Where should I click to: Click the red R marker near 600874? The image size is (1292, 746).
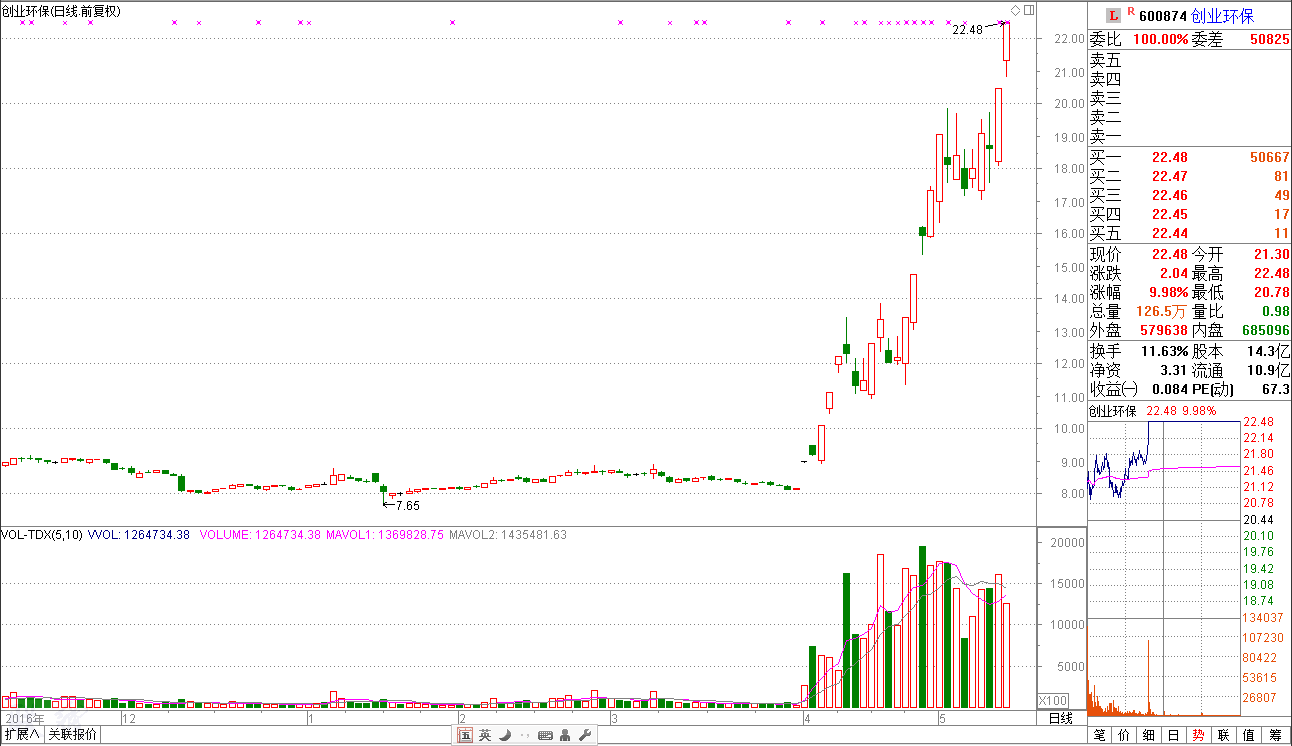pyautogui.click(x=1130, y=12)
